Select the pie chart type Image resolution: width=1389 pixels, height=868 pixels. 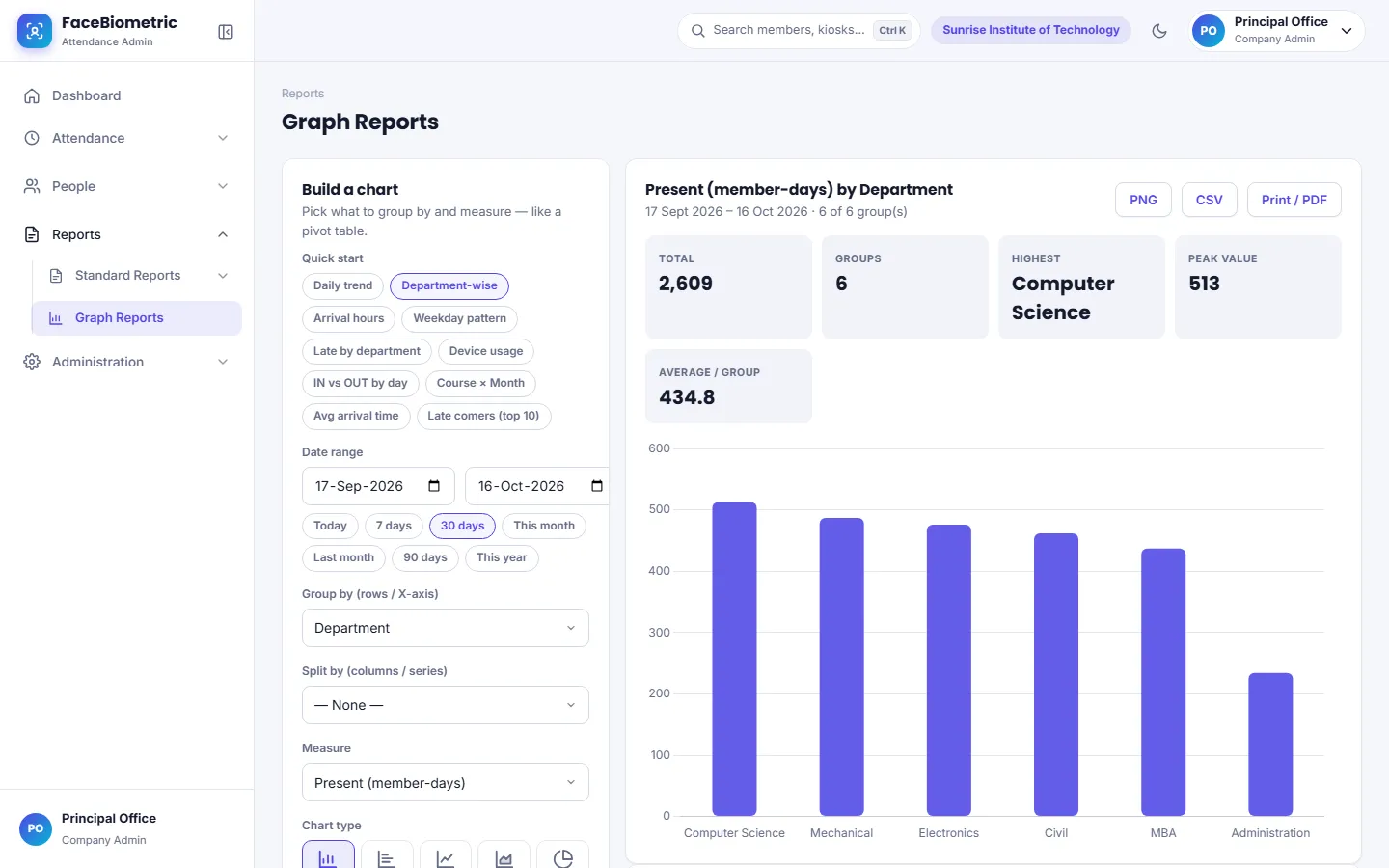[563, 855]
